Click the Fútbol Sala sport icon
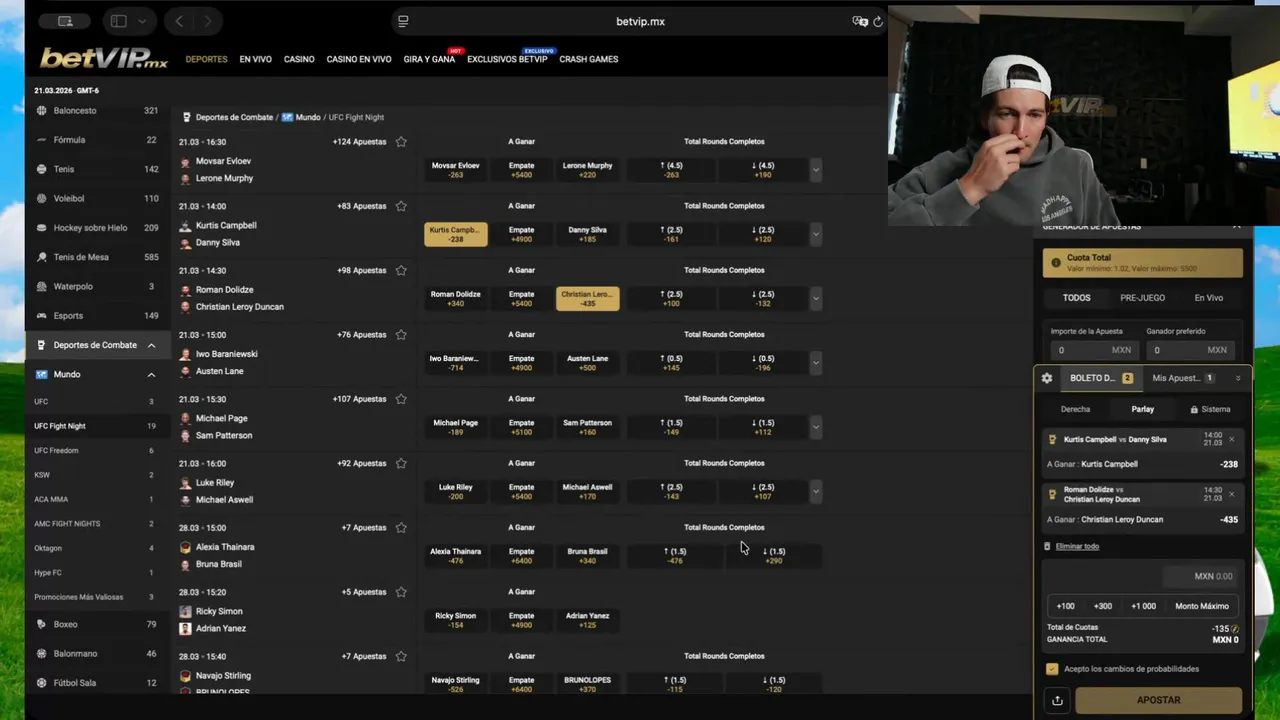The image size is (1280, 720). click(42, 682)
